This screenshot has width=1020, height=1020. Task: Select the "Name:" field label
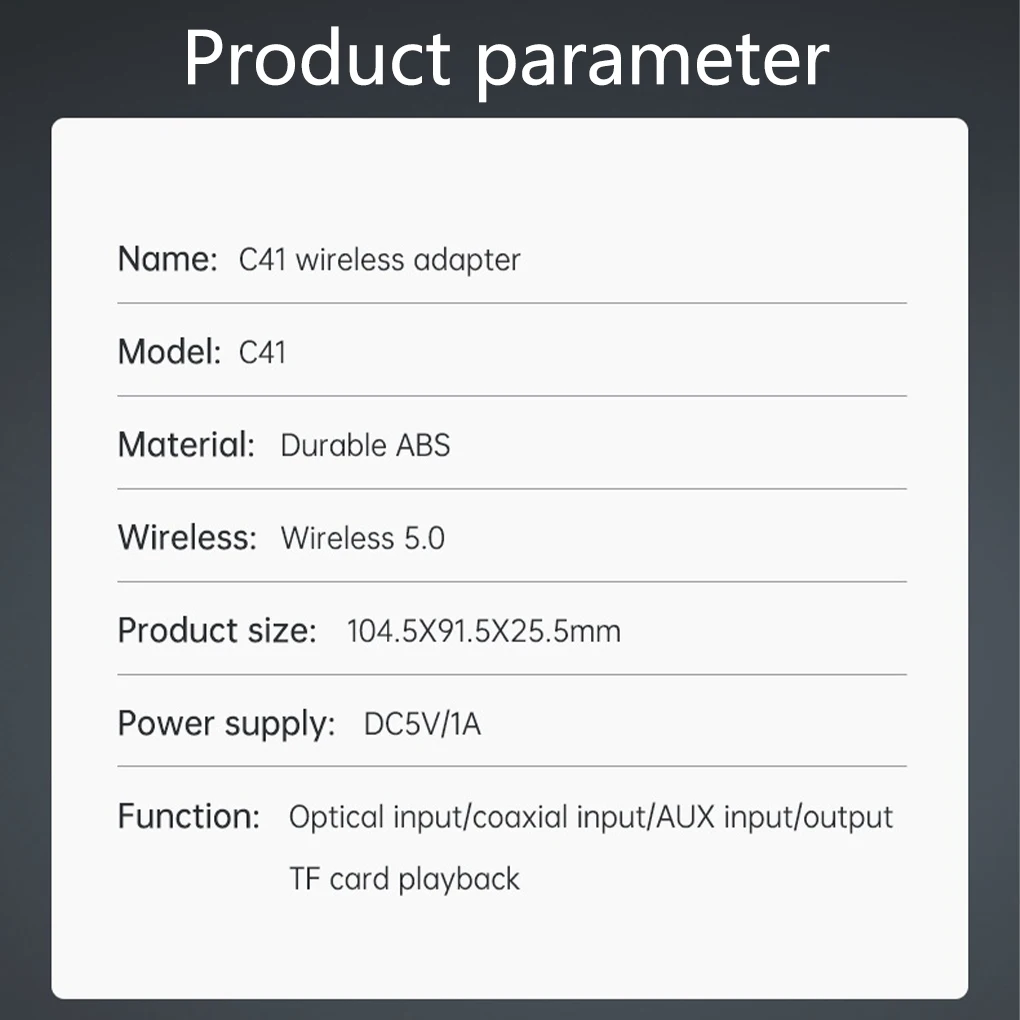pos(167,260)
